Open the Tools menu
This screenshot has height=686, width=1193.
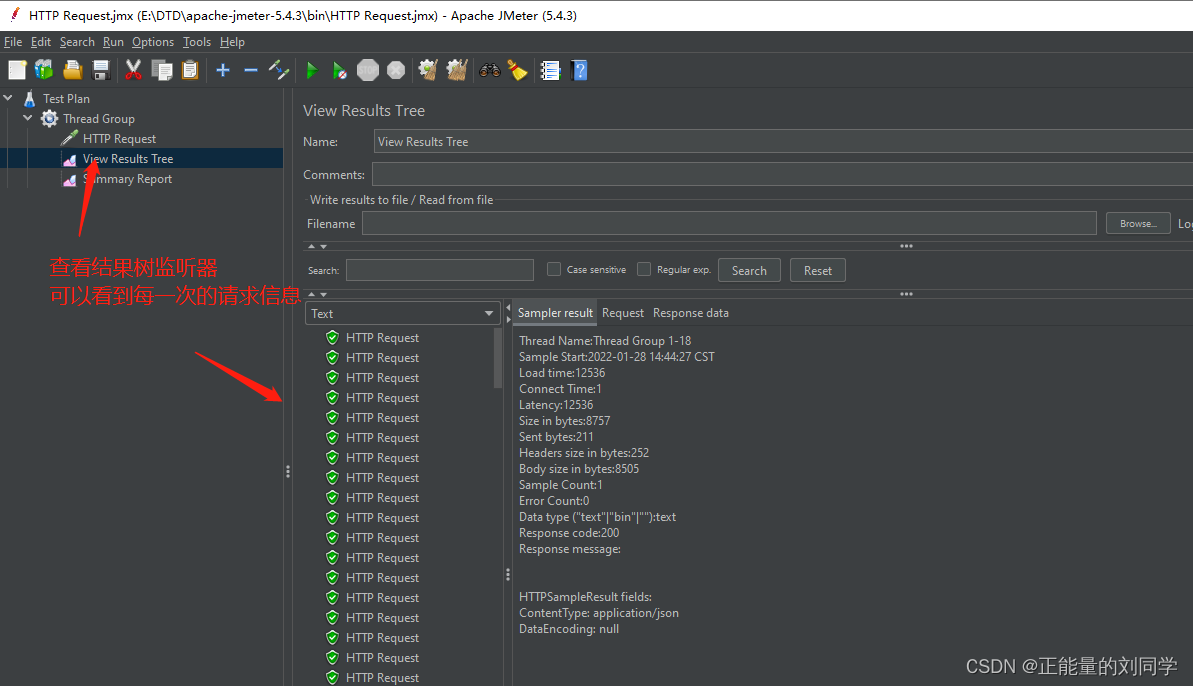click(196, 42)
